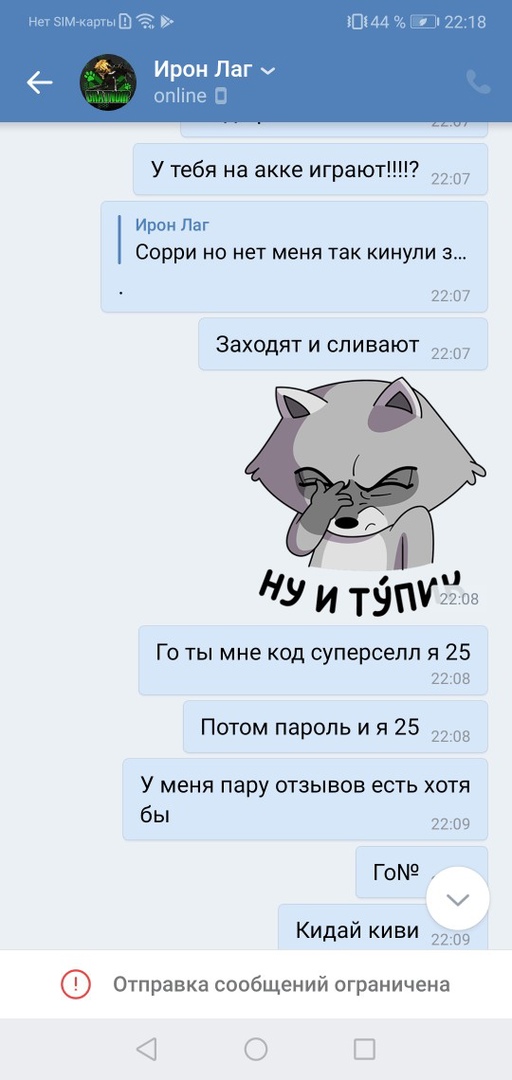This screenshot has width=512, height=1080.
Task: Select message 'Го ты мне код суперселл я 25'
Action: (313, 660)
